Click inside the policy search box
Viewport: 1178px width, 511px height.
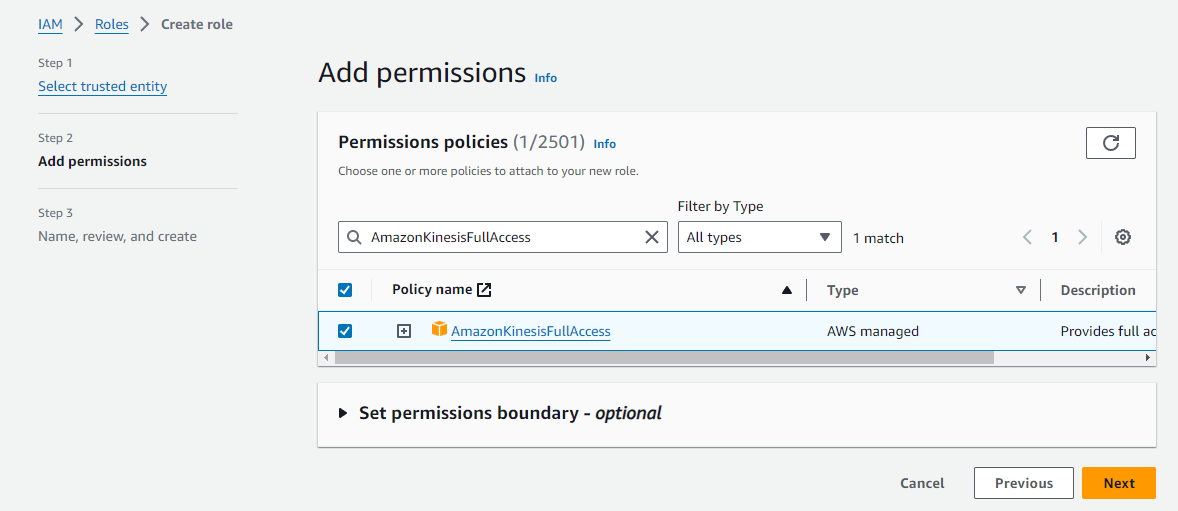pyautogui.click(x=500, y=237)
